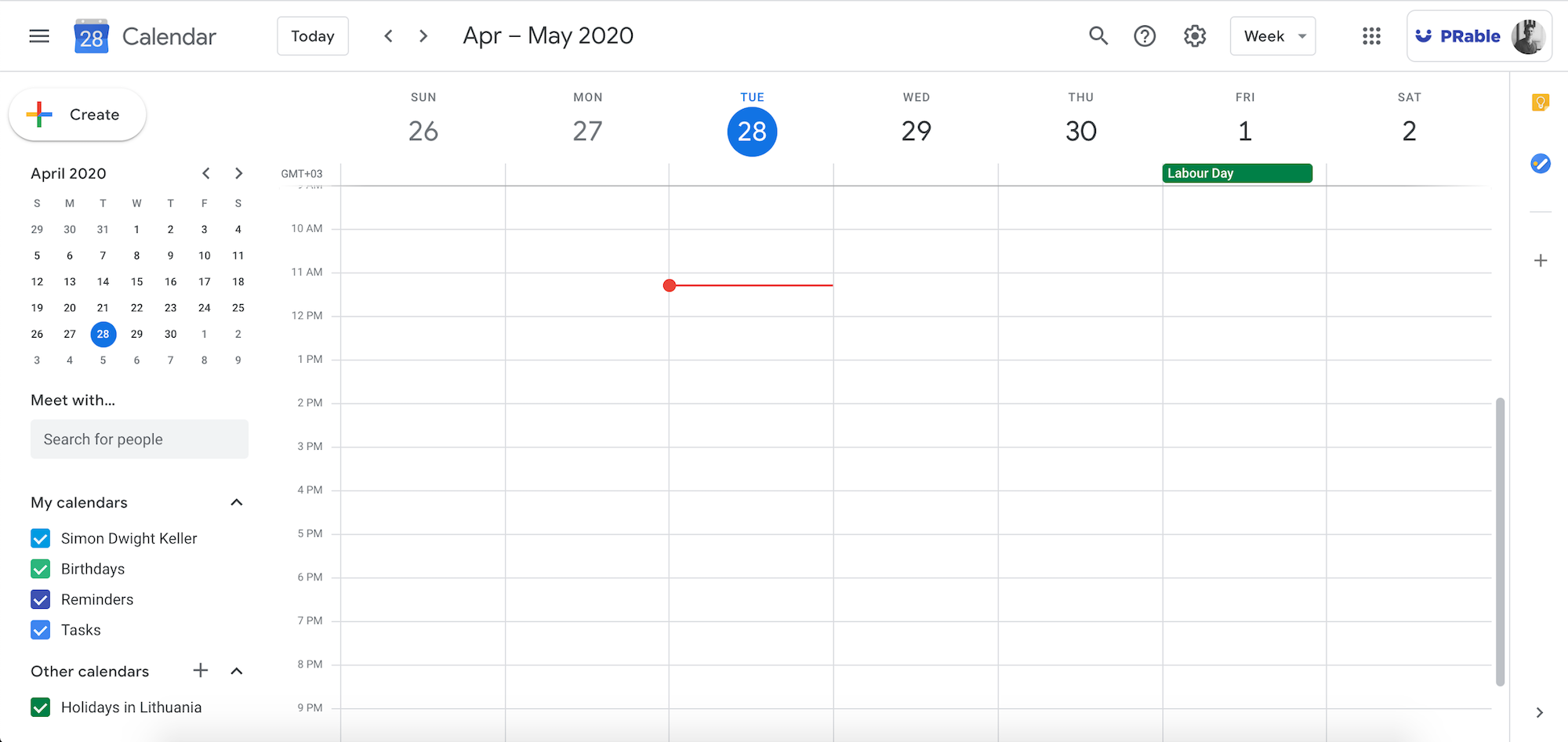Show next month in mini calendar
The image size is (1568, 742).
[x=239, y=173]
